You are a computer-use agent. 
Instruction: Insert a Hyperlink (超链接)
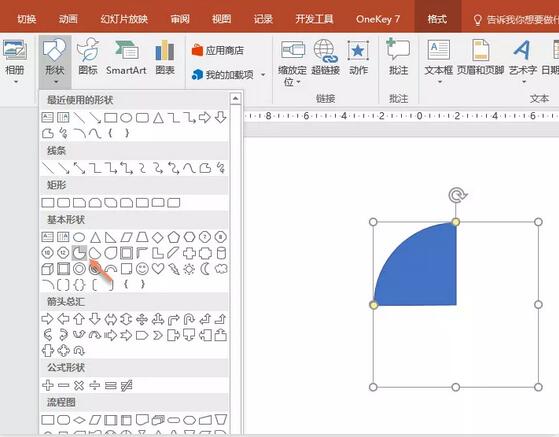coord(325,57)
